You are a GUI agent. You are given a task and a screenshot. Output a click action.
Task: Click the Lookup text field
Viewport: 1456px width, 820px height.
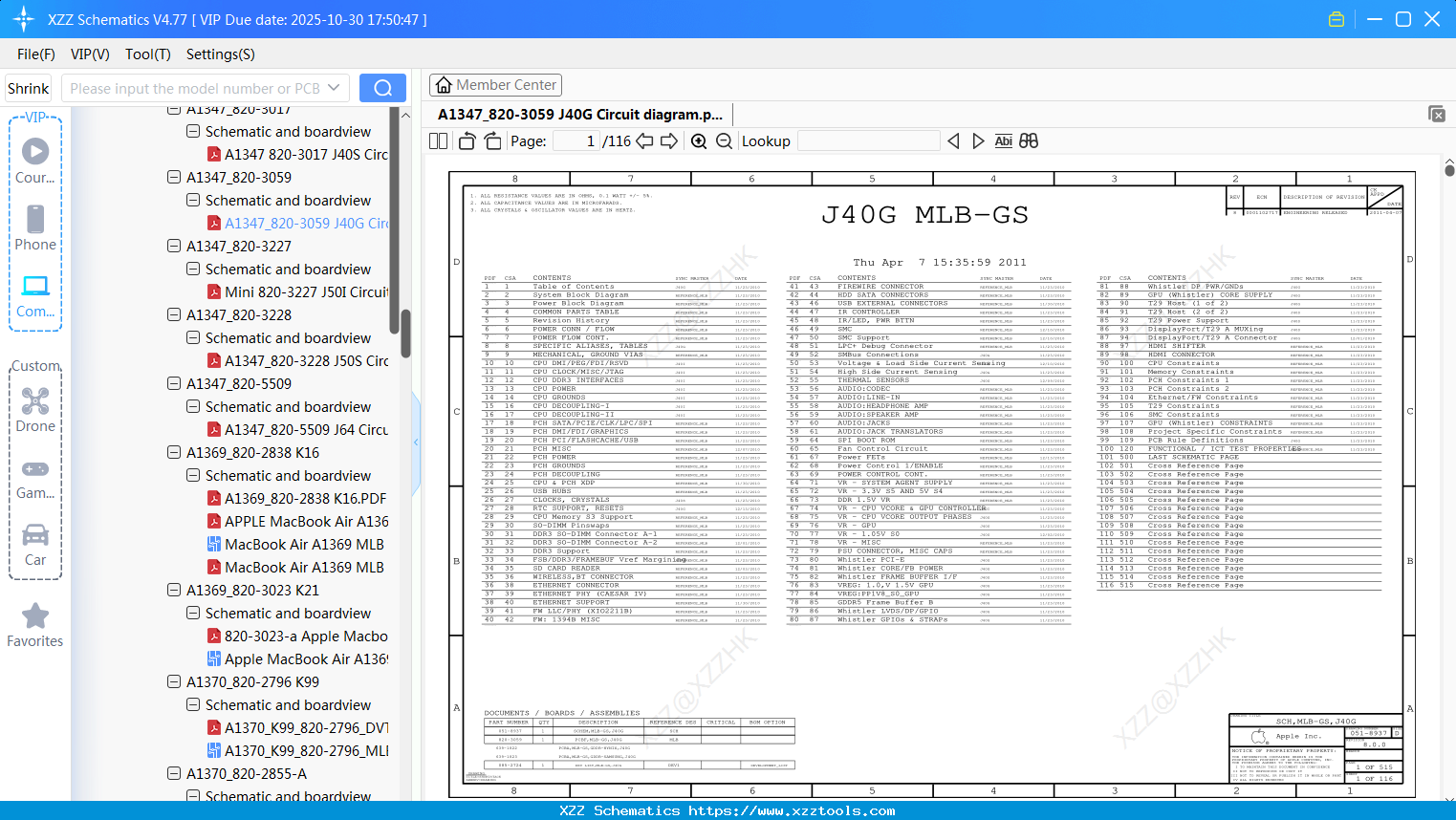click(x=868, y=141)
